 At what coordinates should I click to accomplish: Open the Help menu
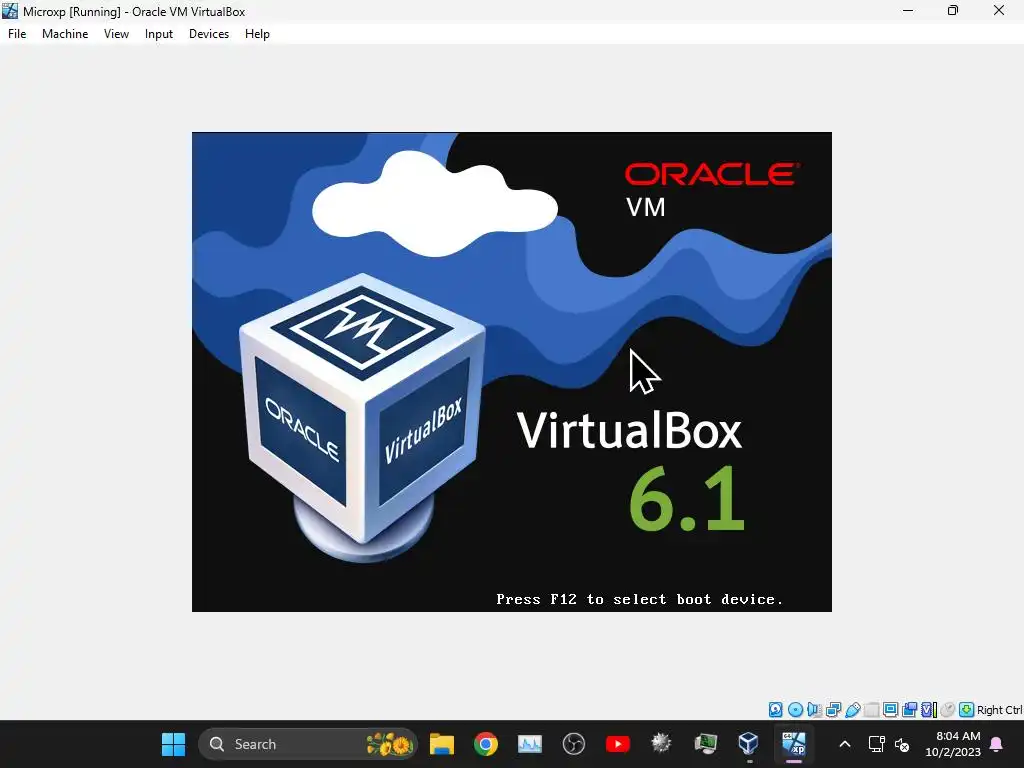(257, 34)
